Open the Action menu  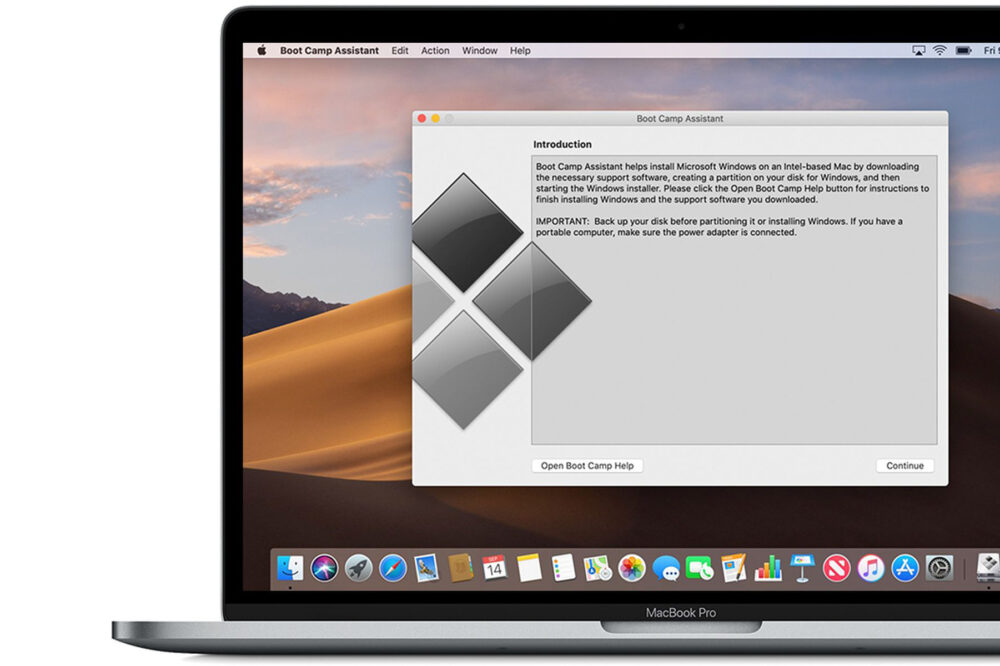(x=435, y=50)
